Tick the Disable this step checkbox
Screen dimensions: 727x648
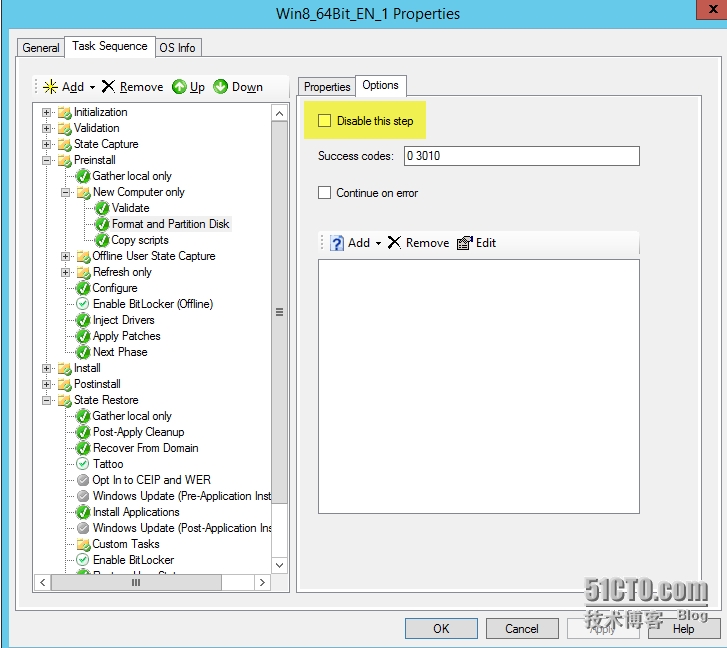pyautogui.click(x=324, y=121)
